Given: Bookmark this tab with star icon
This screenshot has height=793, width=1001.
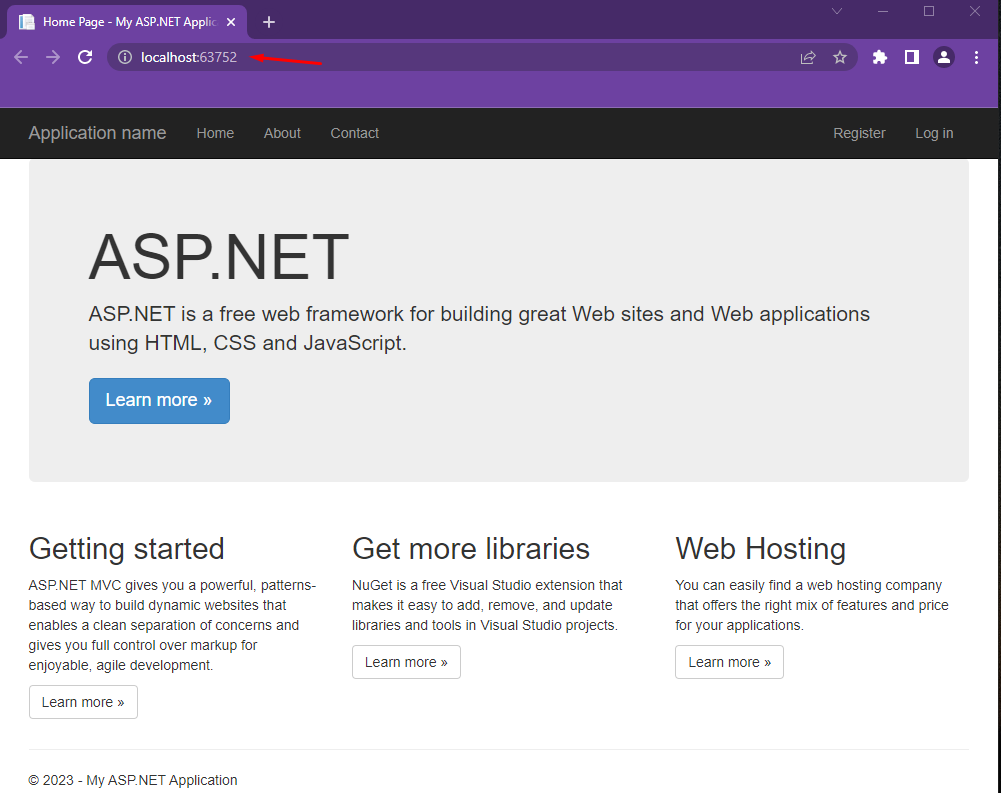Looking at the screenshot, I should pyautogui.click(x=840, y=57).
